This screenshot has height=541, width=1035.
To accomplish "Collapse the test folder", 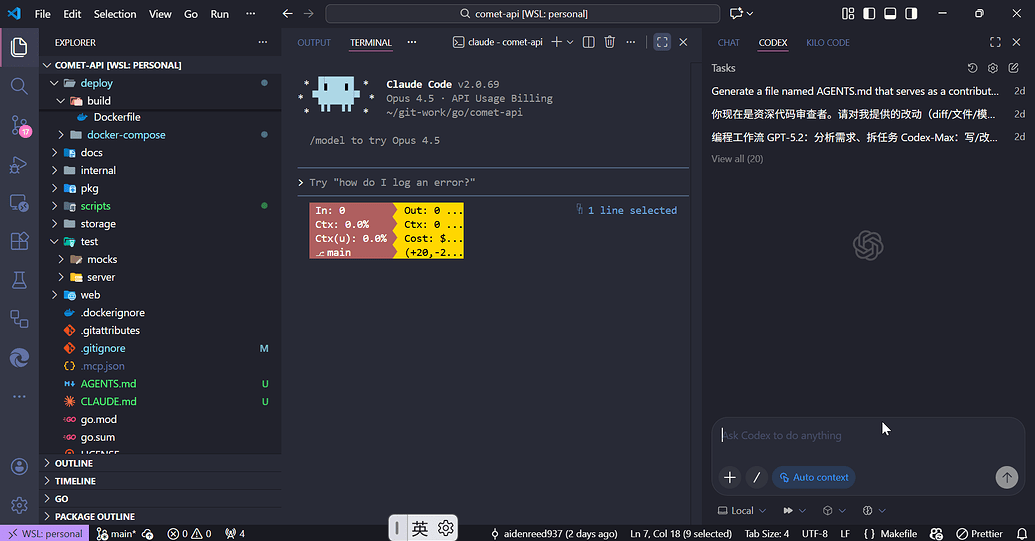I will point(160,241).
